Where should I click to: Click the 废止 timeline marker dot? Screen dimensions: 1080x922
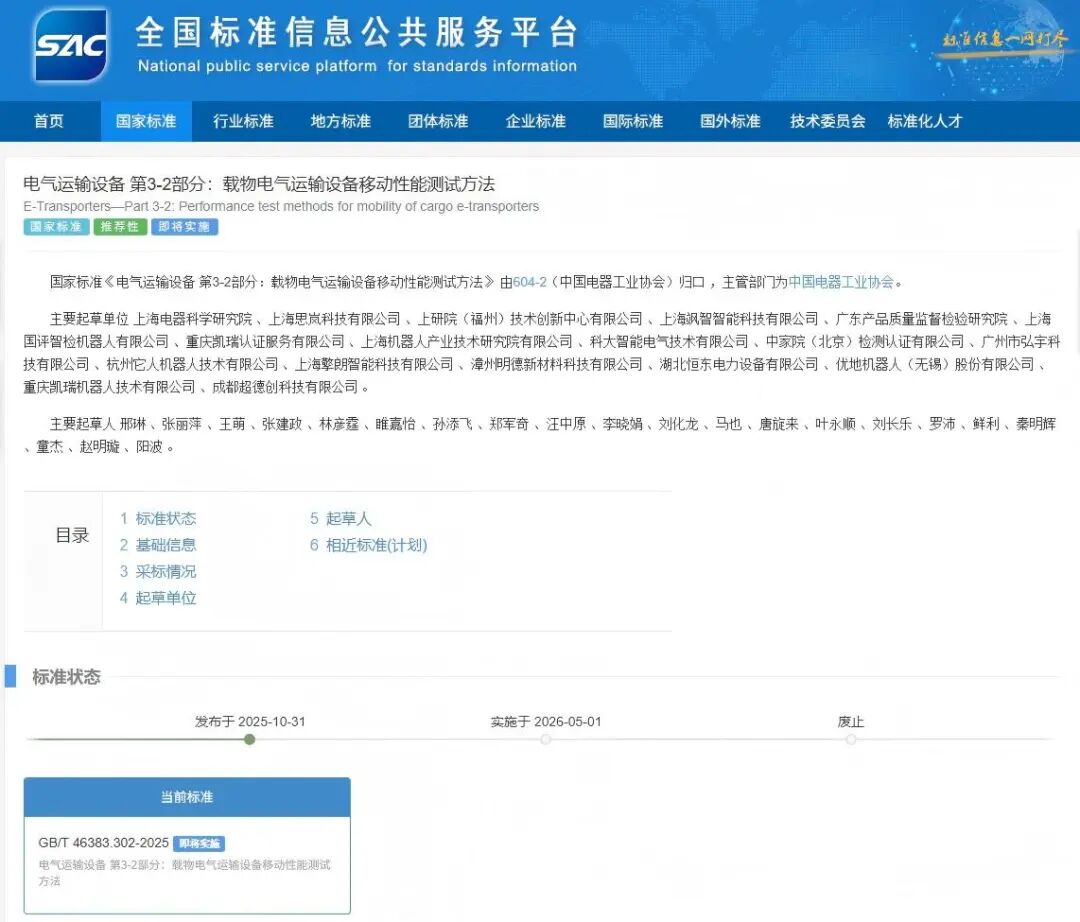coord(850,740)
